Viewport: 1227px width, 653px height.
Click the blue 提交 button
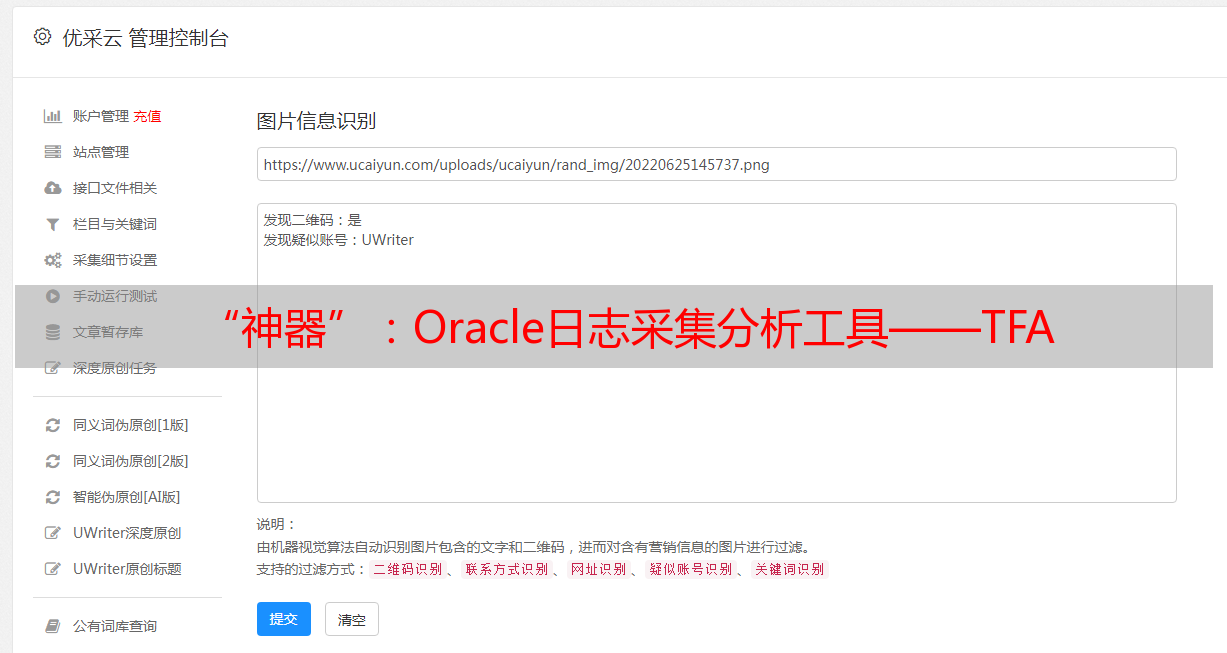point(284,619)
